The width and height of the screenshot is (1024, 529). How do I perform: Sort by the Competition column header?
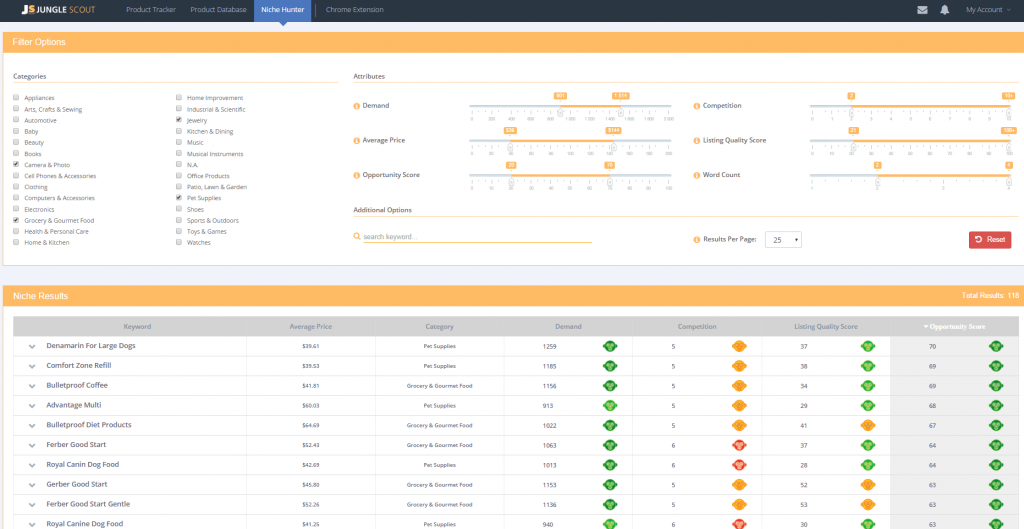(x=697, y=327)
